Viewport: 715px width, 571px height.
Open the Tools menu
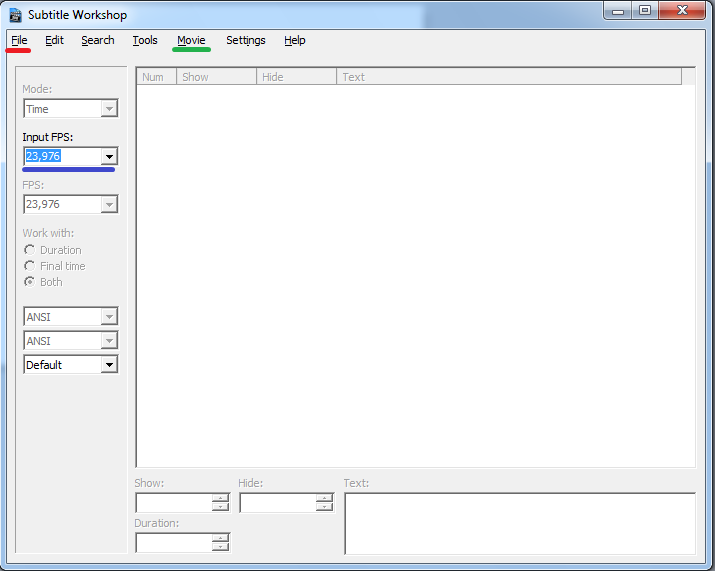point(145,40)
